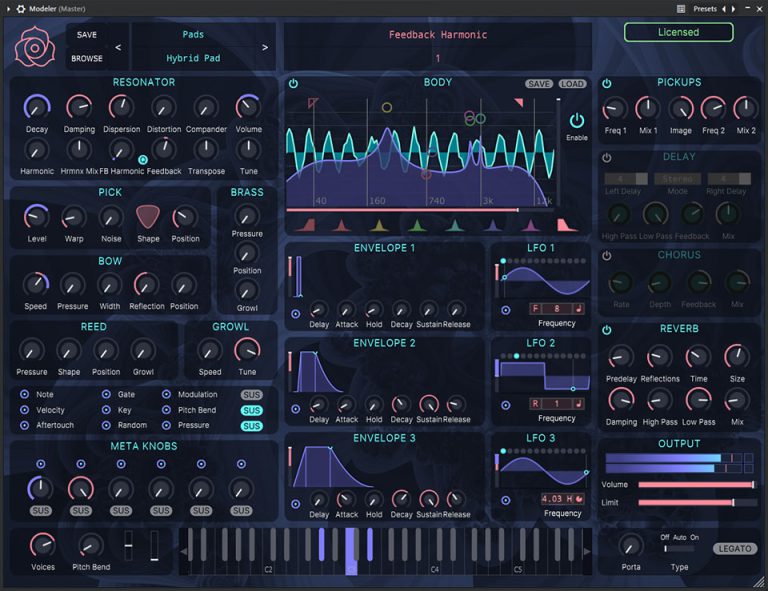The image size is (768, 591).
Task: Select the Pick Shape plectrum icon
Action: (147, 216)
